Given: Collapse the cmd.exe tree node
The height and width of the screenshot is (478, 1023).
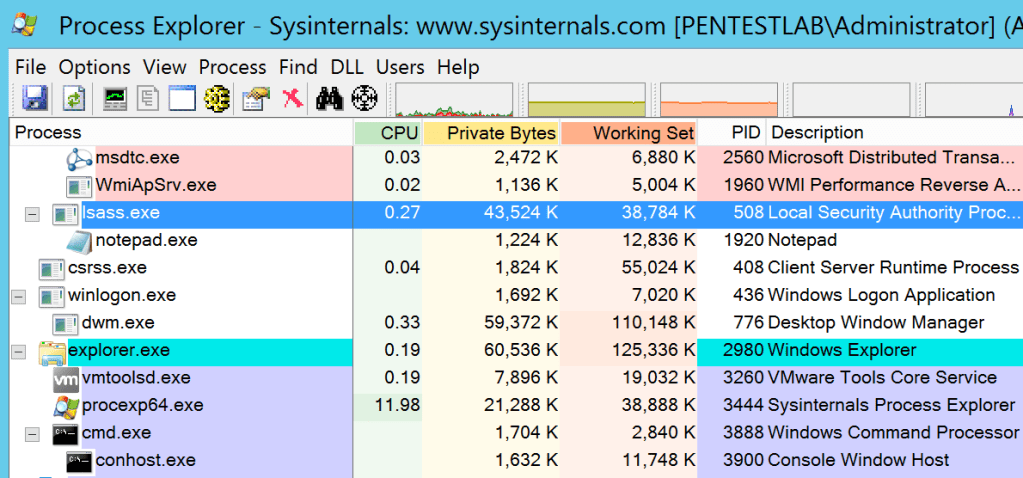Looking at the screenshot, I should (x=32, y=434).
